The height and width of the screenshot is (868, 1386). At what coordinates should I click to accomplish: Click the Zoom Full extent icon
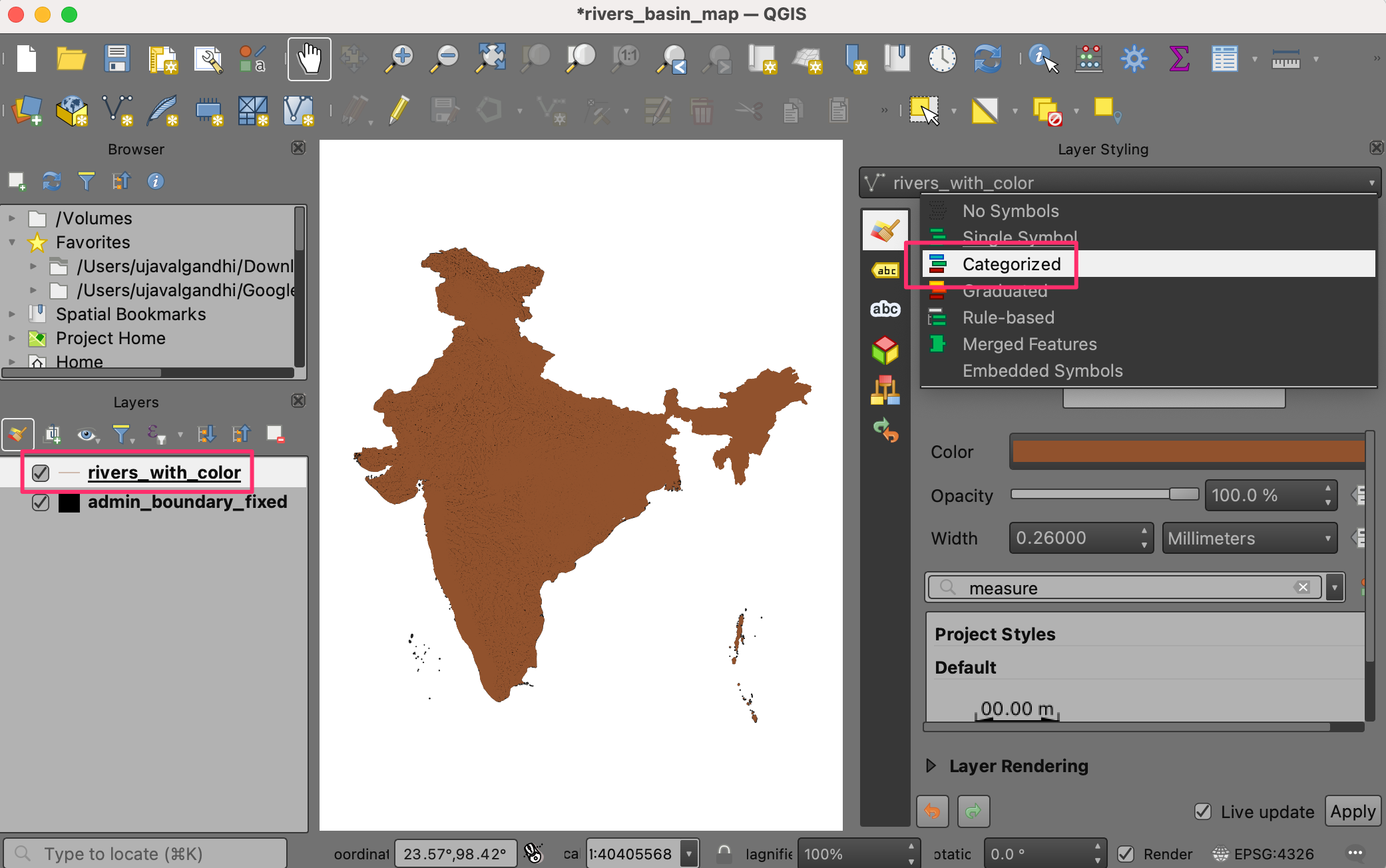point(491,59)
